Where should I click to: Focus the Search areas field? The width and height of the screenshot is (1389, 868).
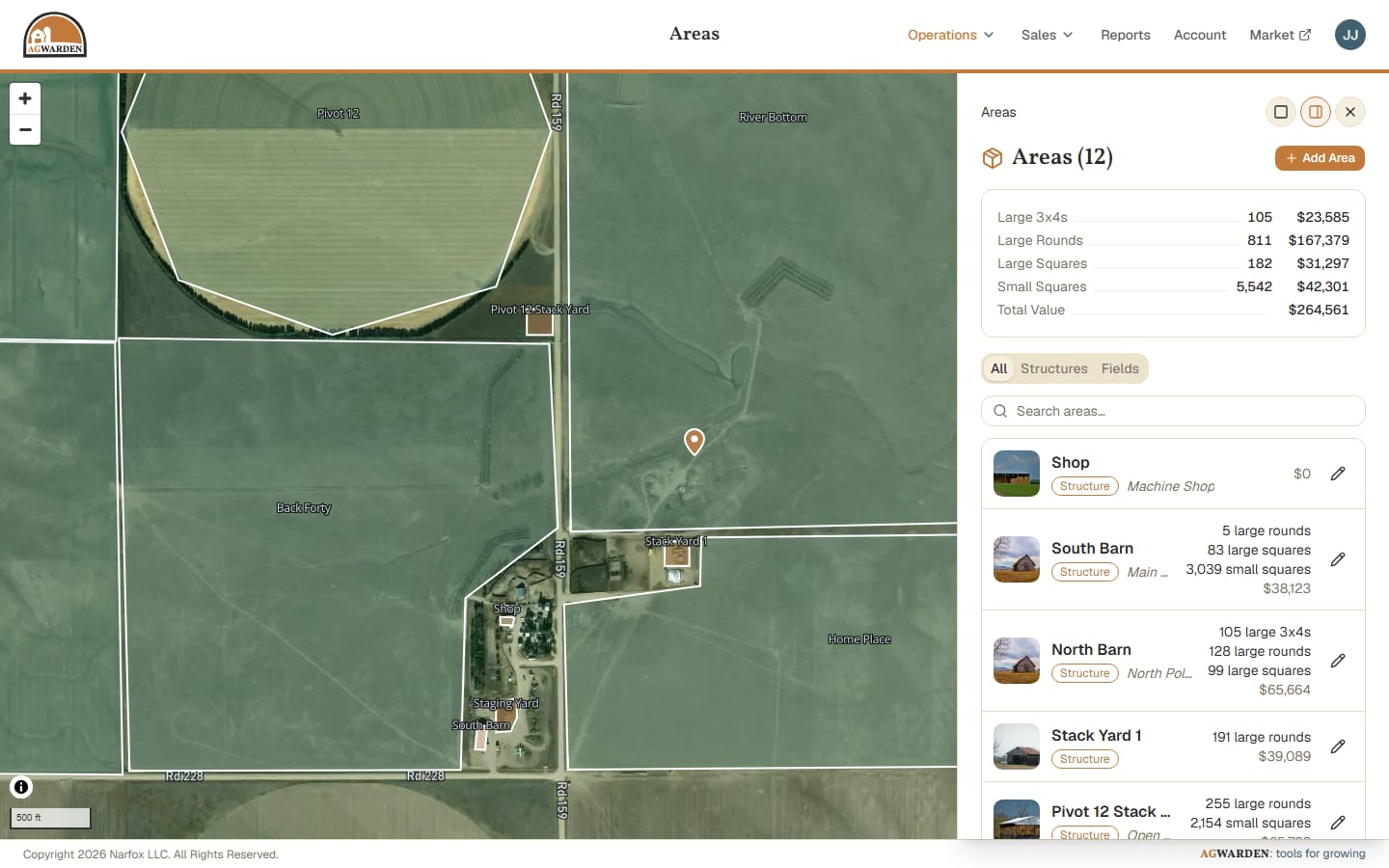tap(1173, 411)
